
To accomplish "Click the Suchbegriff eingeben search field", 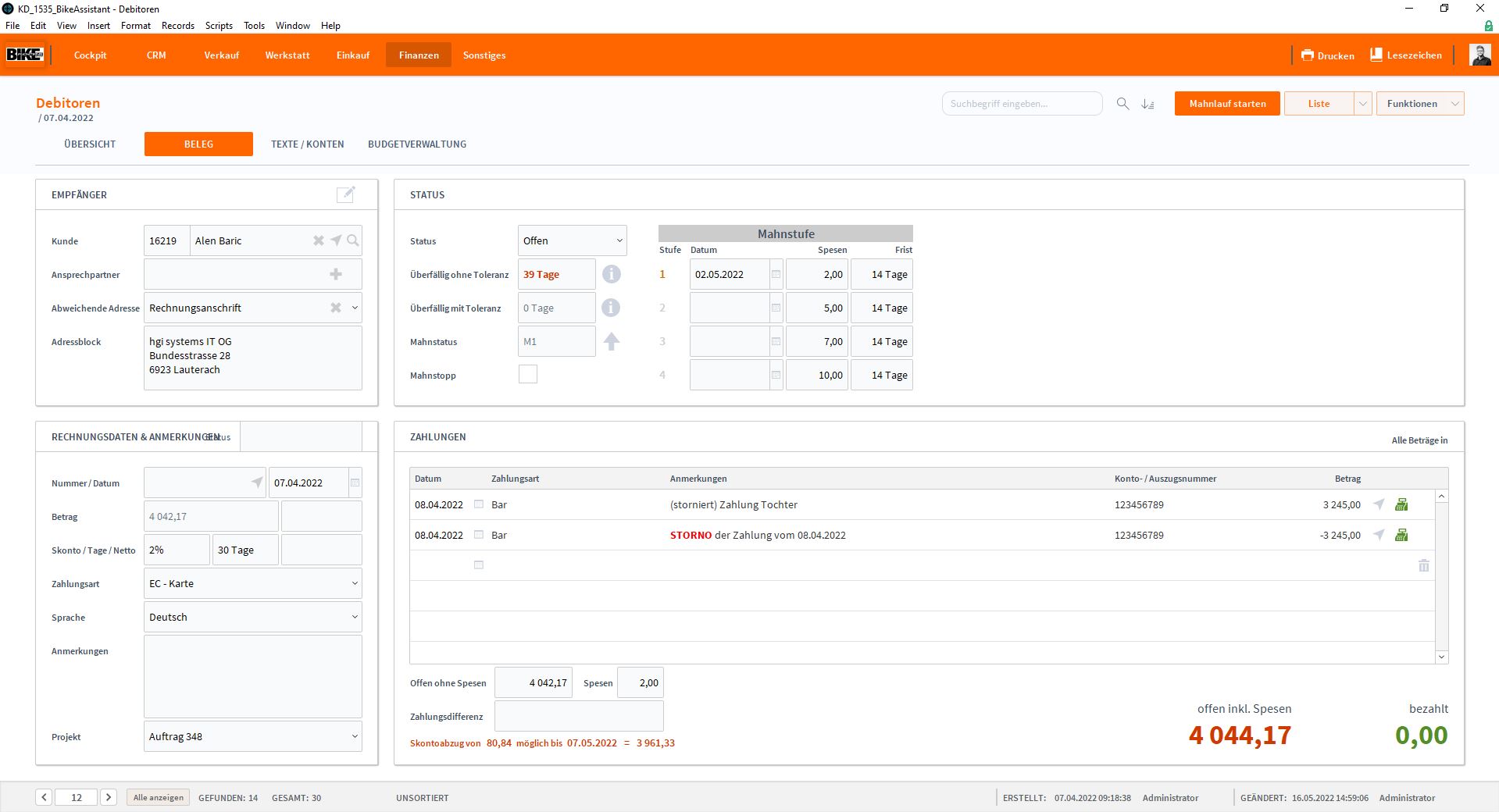I will tap(1021, 104).
